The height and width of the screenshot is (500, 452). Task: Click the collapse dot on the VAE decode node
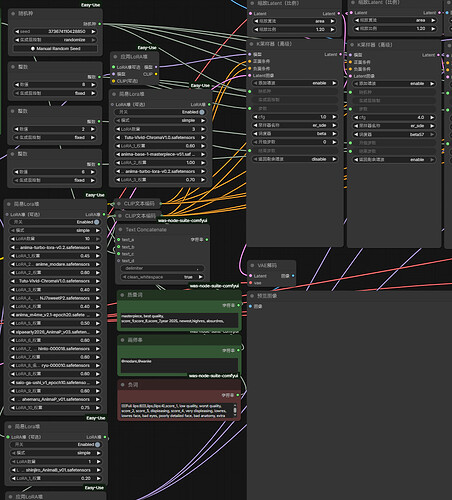[x=252, y=266]
